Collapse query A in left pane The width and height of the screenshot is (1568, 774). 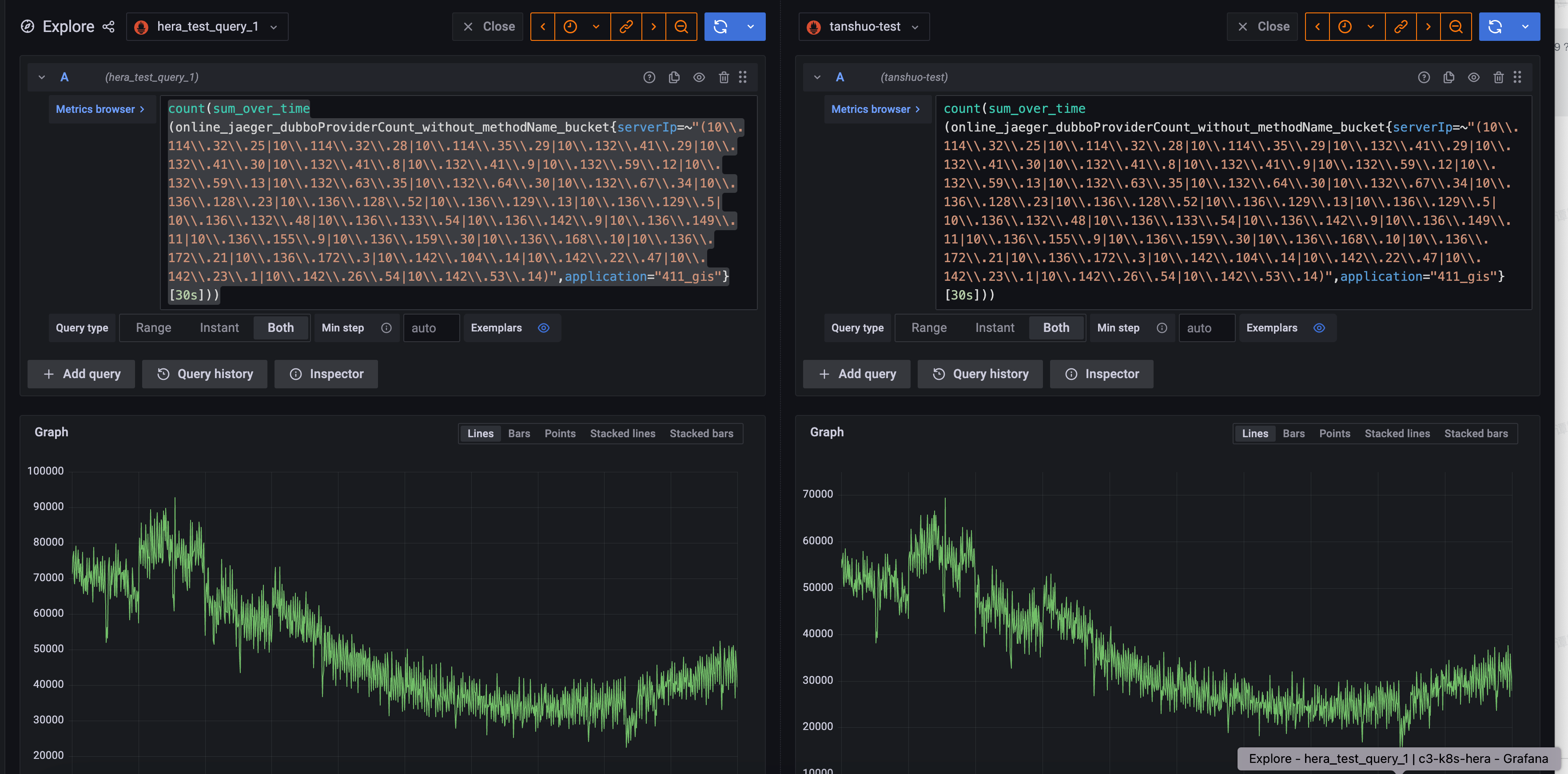pyautogui.click(x=41, y=77)
